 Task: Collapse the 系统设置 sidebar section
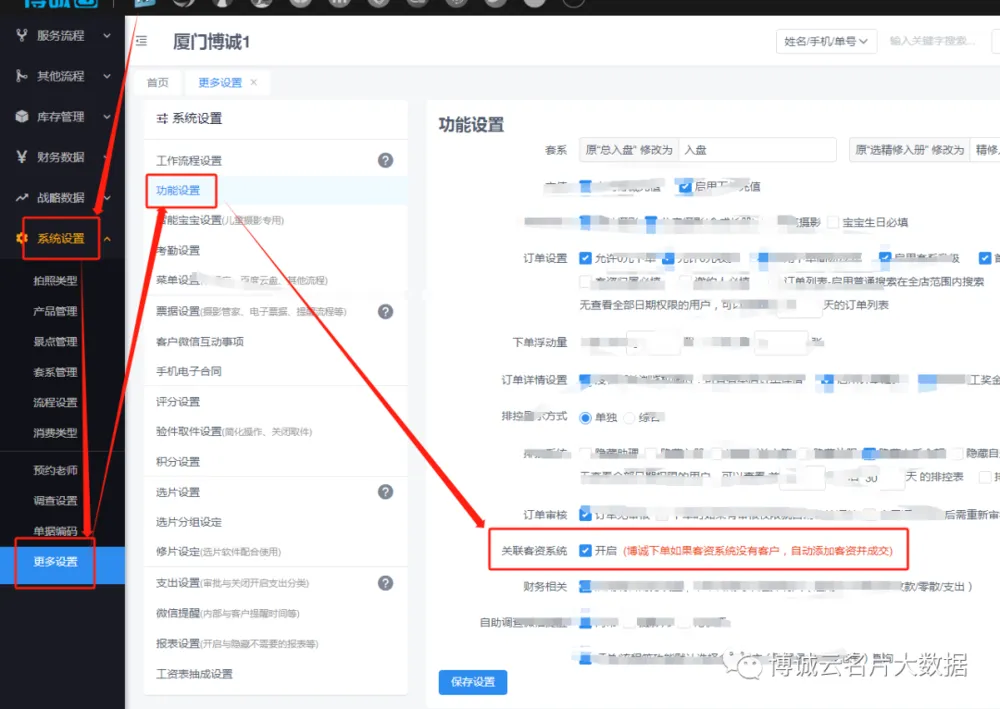tap(107, 239)
